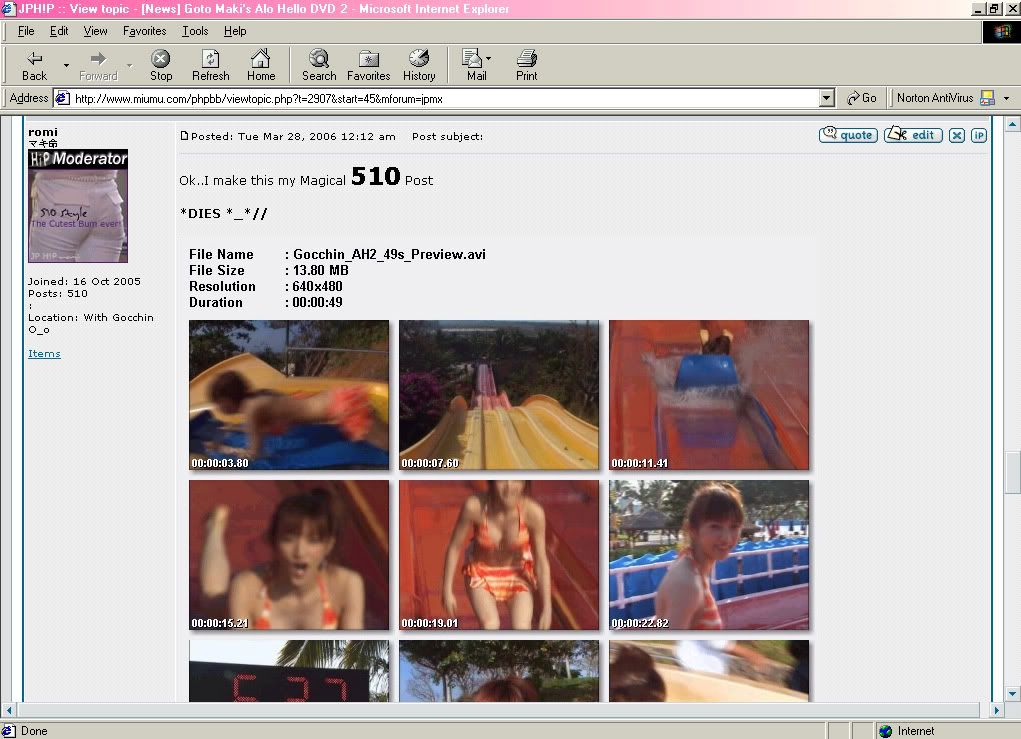Go back using the Back toolbar button

[35, 66]
